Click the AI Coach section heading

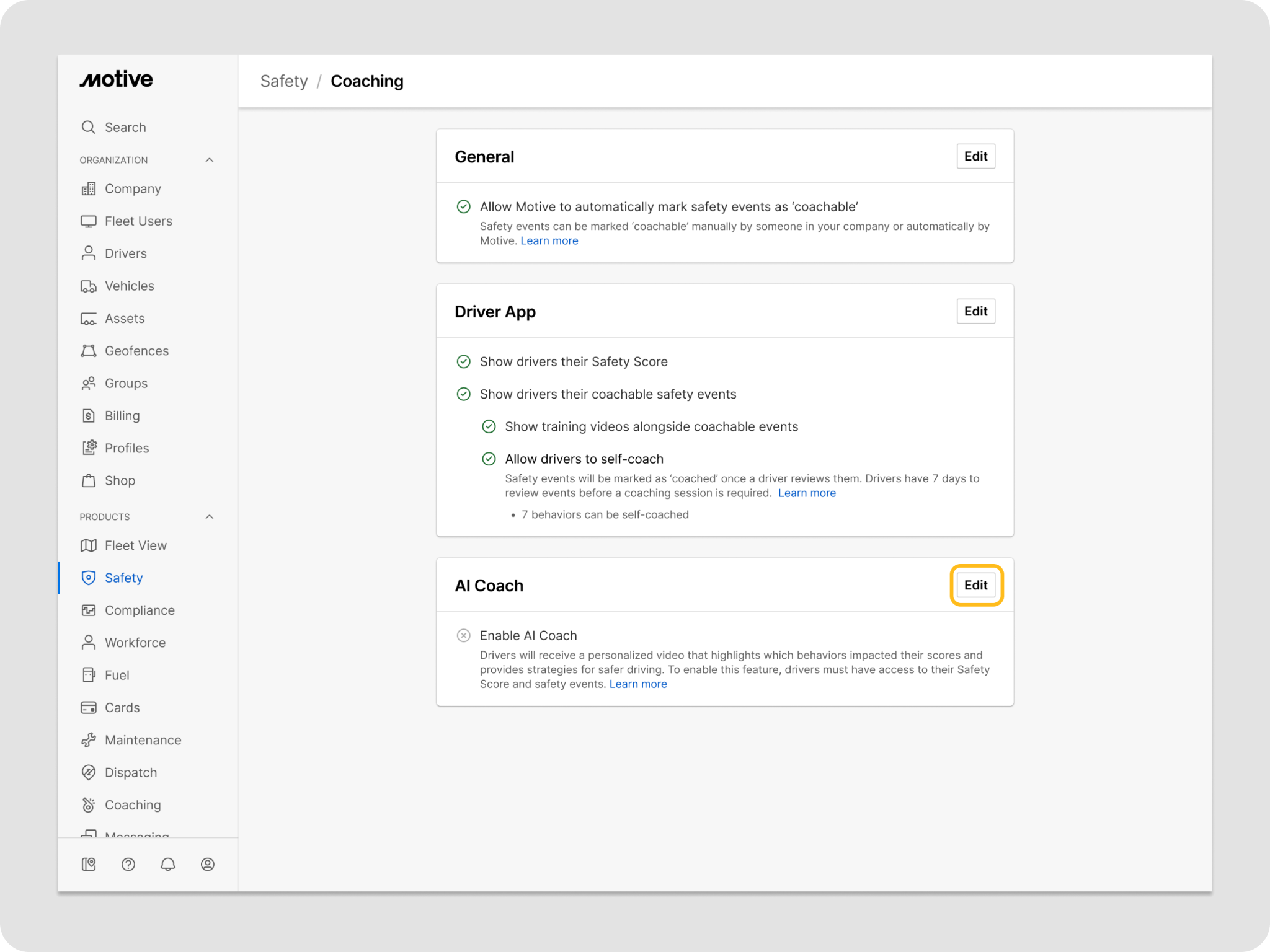[x=489, y=586]
